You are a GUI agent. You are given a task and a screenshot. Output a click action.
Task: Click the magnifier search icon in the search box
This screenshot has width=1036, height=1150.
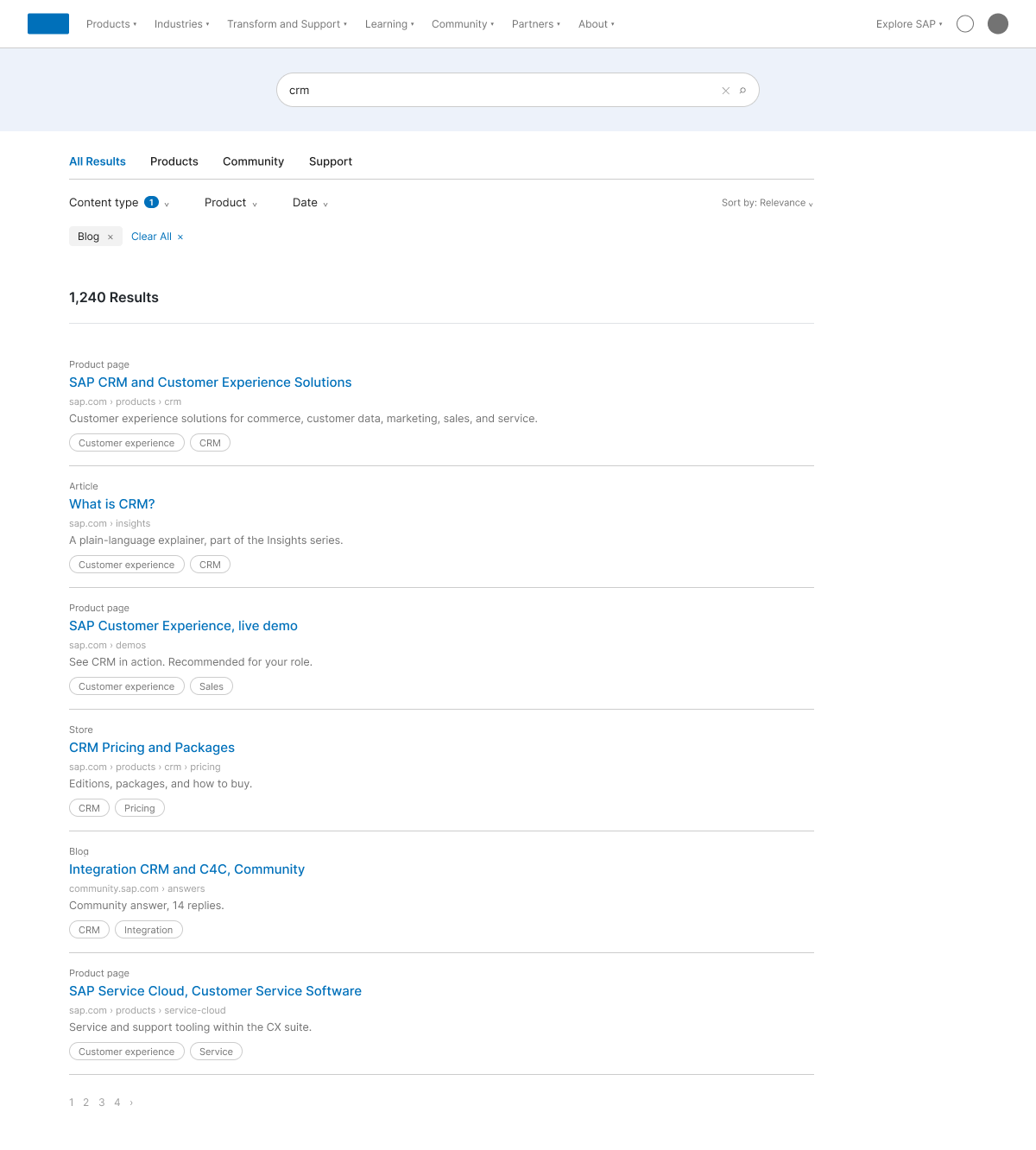[742, 91]
